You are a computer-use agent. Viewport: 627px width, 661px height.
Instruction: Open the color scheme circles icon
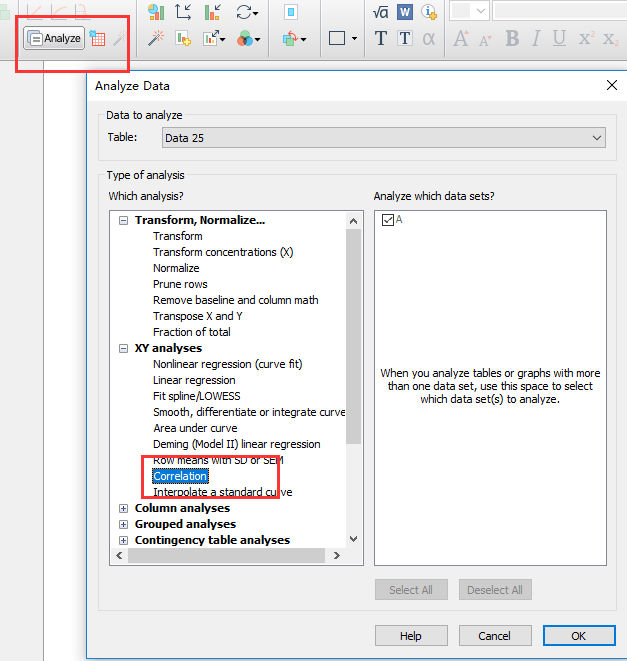(245, 39)
